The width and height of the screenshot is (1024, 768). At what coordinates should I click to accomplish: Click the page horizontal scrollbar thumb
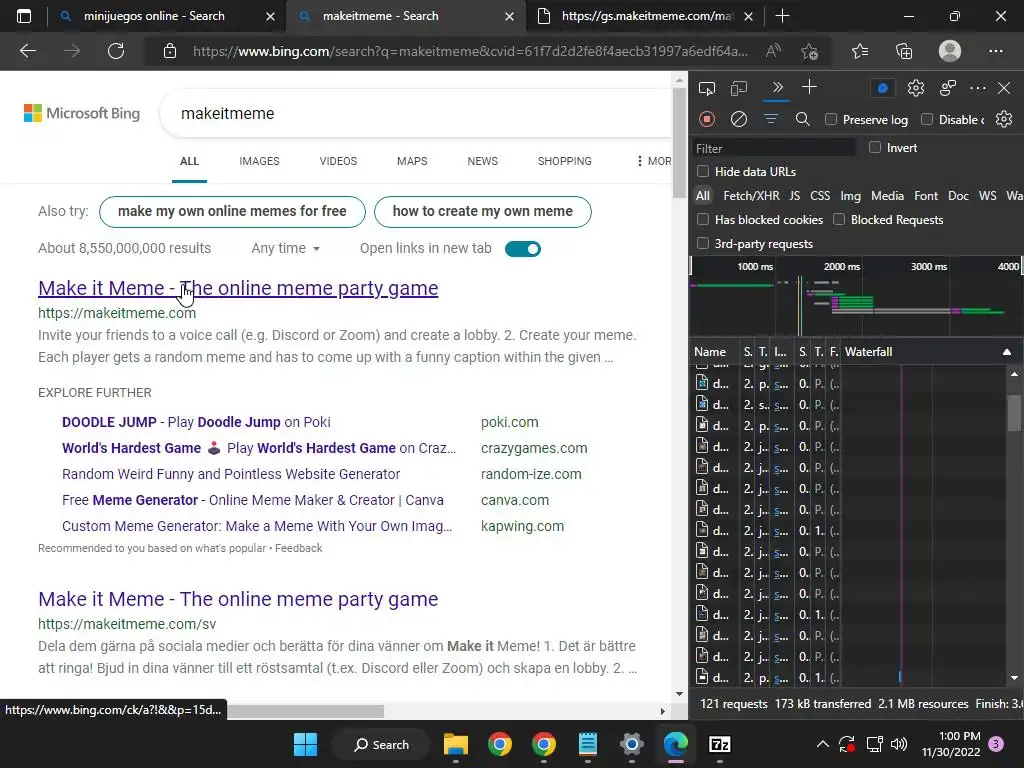click(306, 711)
